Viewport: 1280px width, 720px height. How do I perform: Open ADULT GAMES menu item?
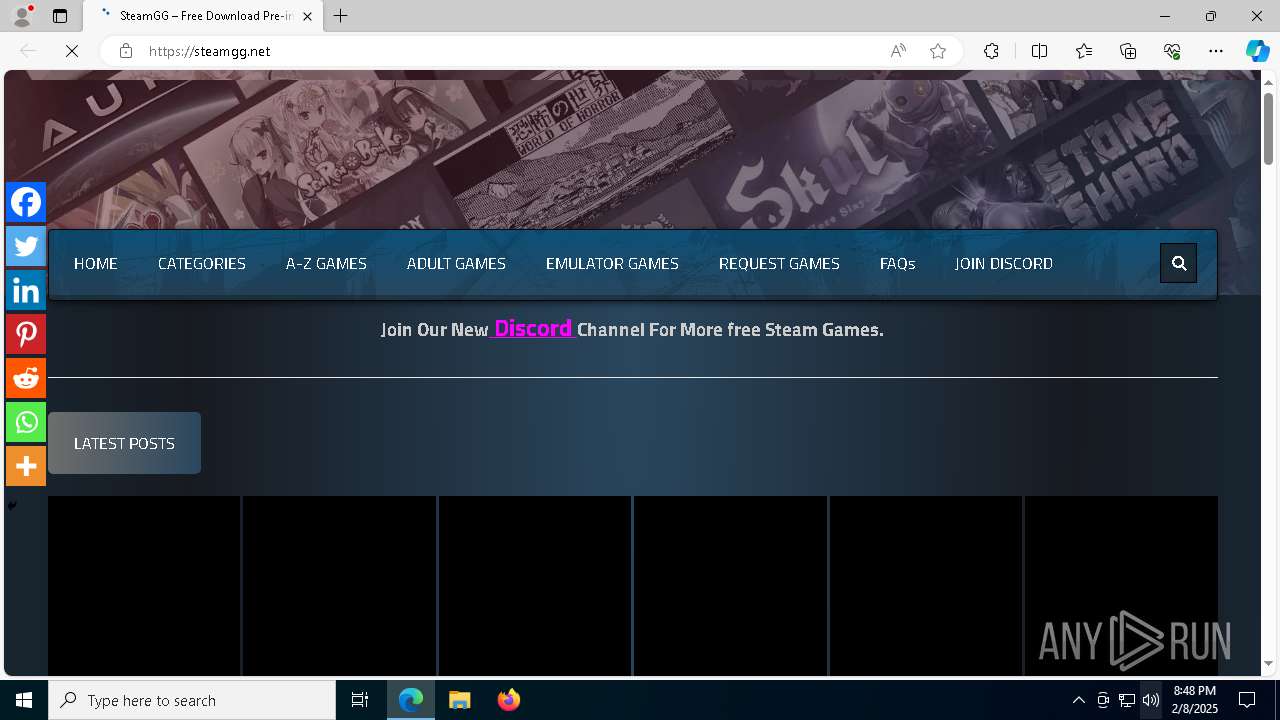tap(456, 264)
